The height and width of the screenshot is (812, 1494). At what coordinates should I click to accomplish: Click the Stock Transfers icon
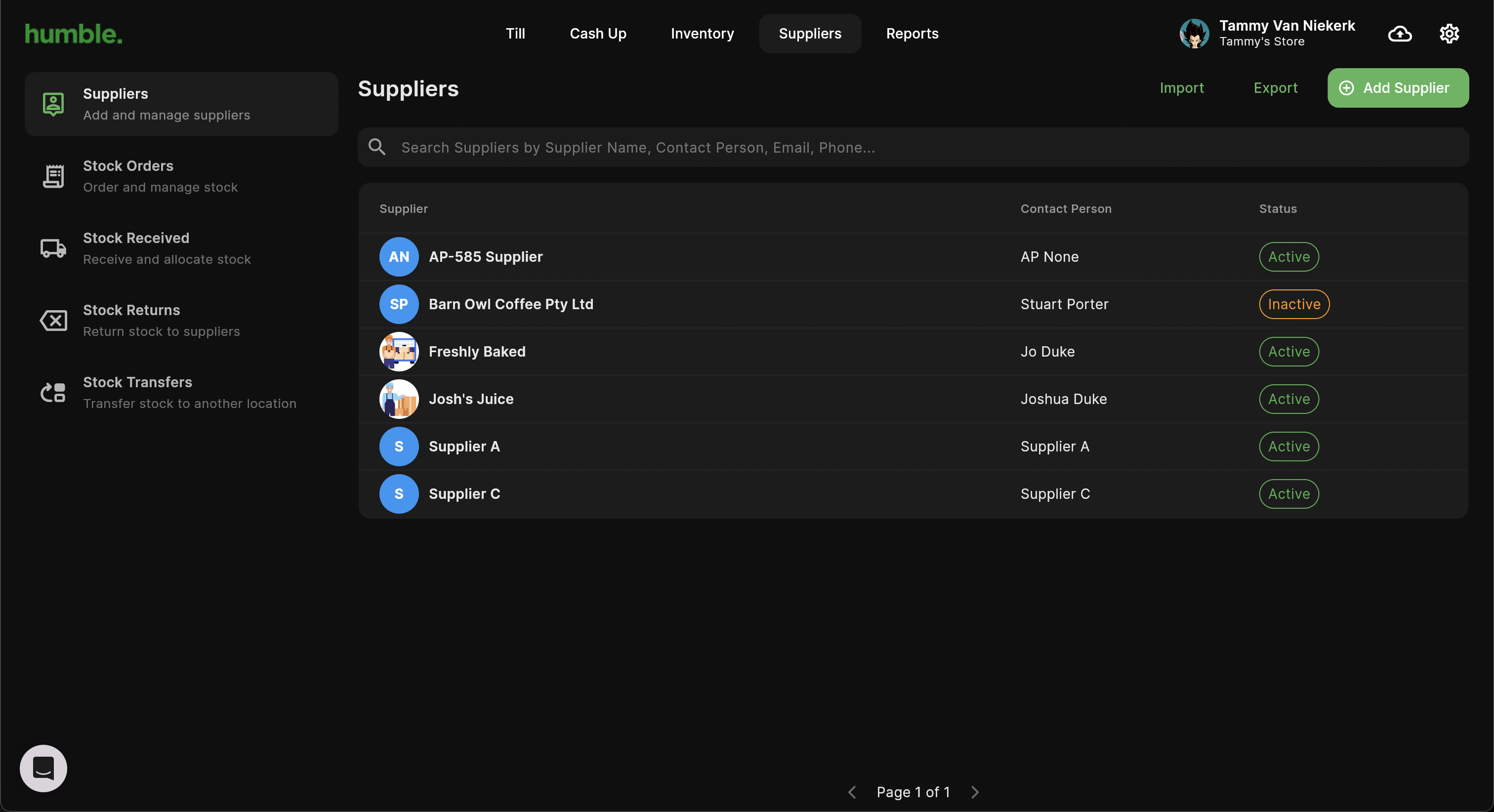click(x=53, y=393)
